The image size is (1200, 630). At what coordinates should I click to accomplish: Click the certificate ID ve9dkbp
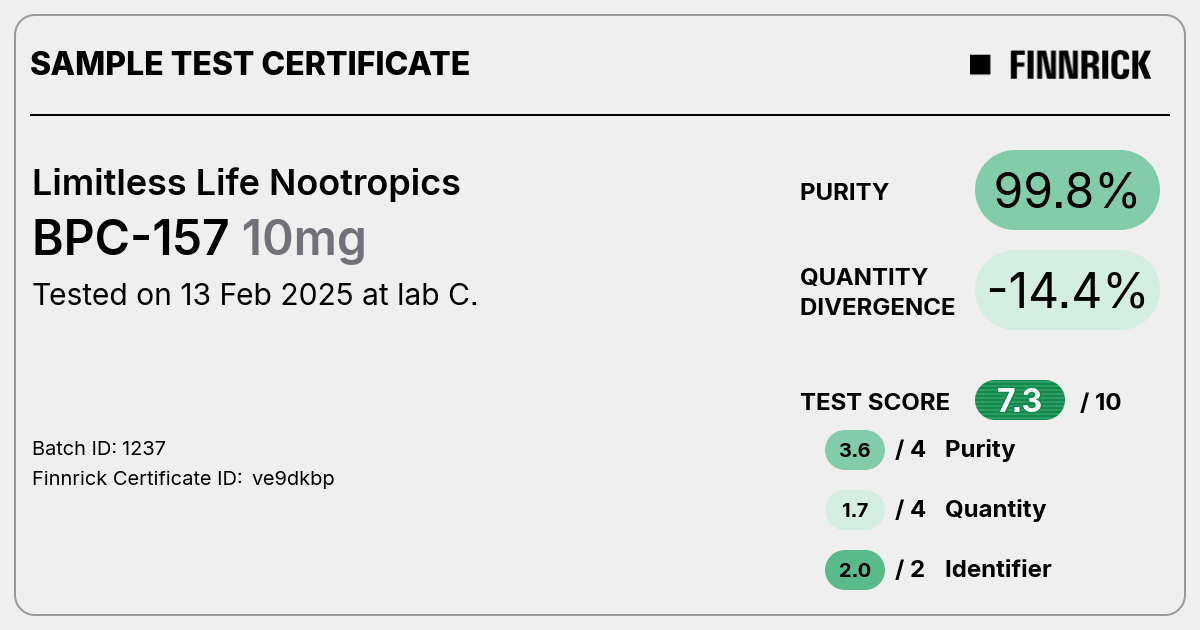(x=293, y=478)
